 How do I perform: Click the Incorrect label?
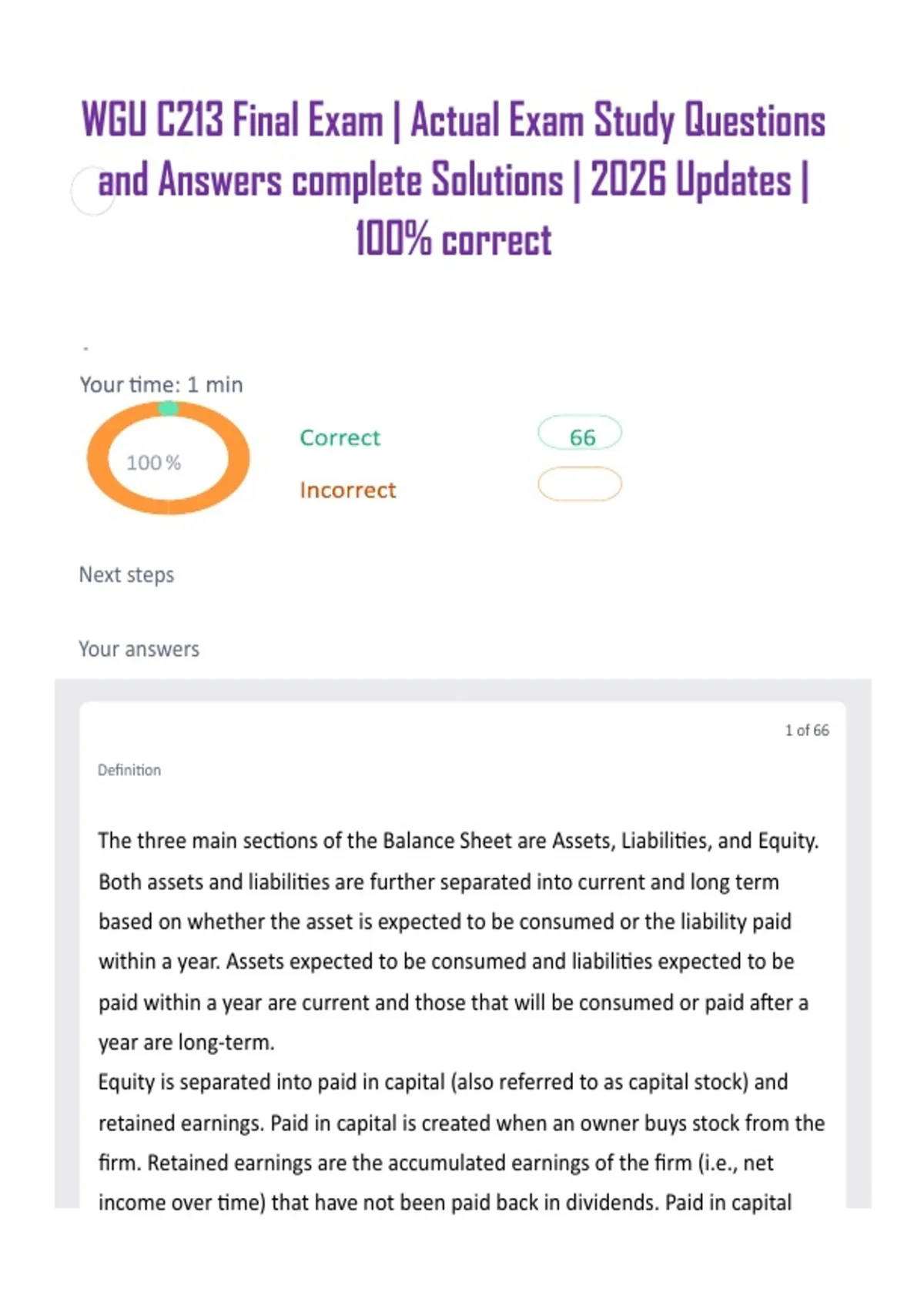tap(348, 490)
